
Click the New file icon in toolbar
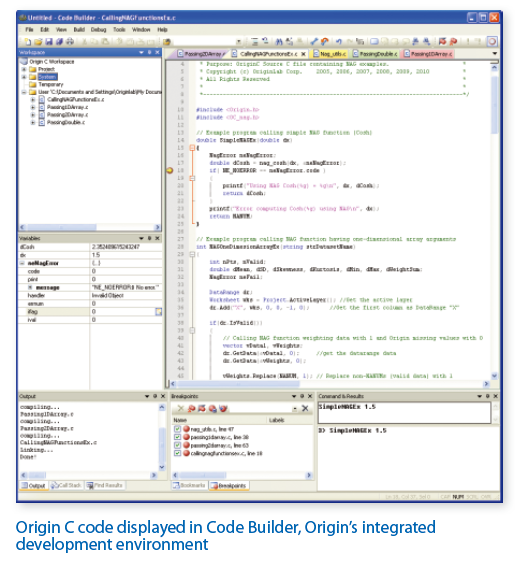pyautogui.click(x=28, y=42)
